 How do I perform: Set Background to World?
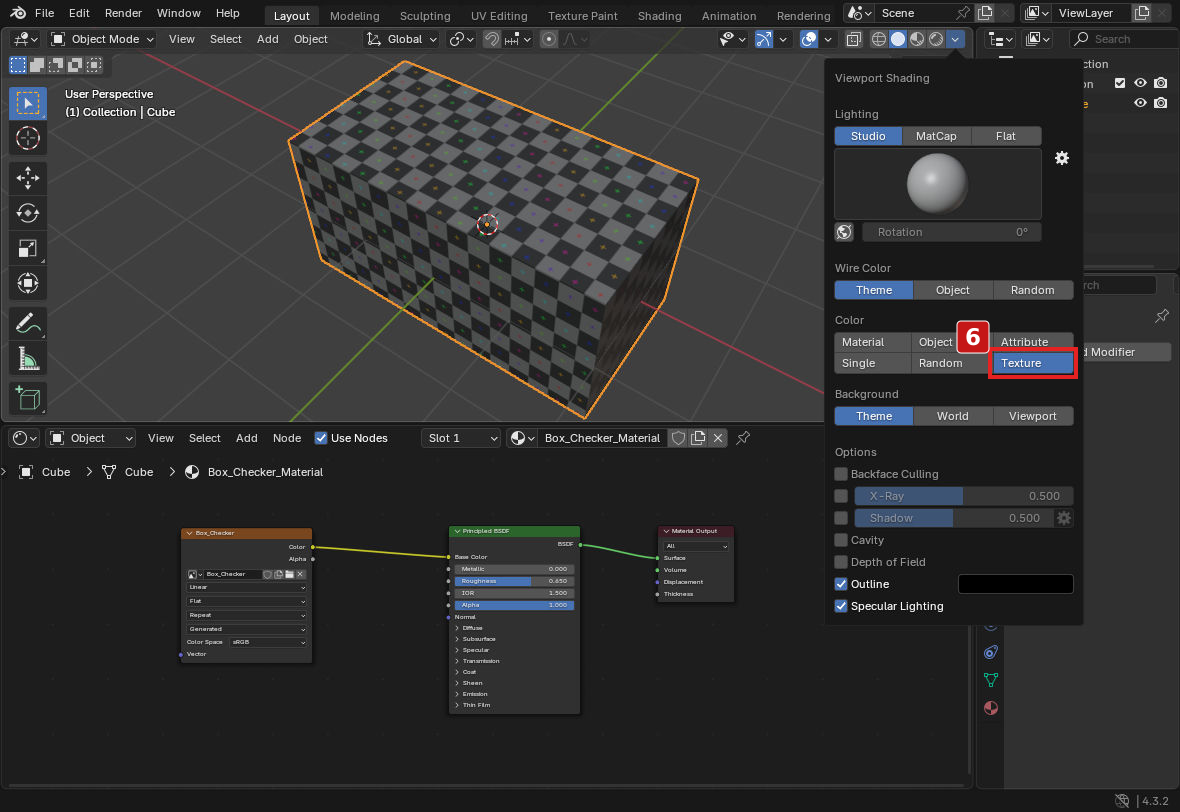click(953, 416)
